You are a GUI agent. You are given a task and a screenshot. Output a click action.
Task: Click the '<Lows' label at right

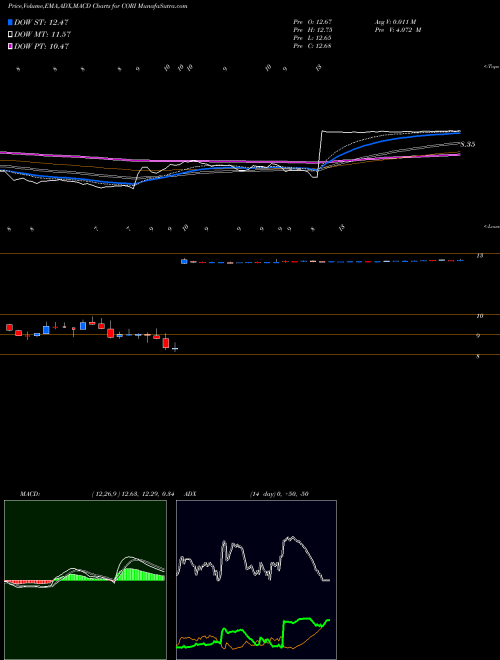pos(492,226)
